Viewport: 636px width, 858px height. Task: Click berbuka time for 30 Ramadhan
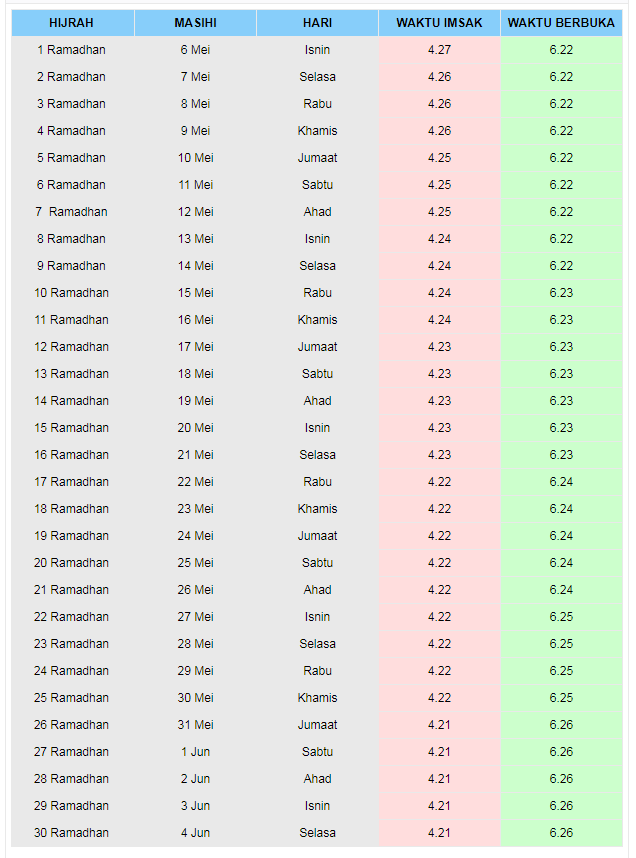(561, 833)
